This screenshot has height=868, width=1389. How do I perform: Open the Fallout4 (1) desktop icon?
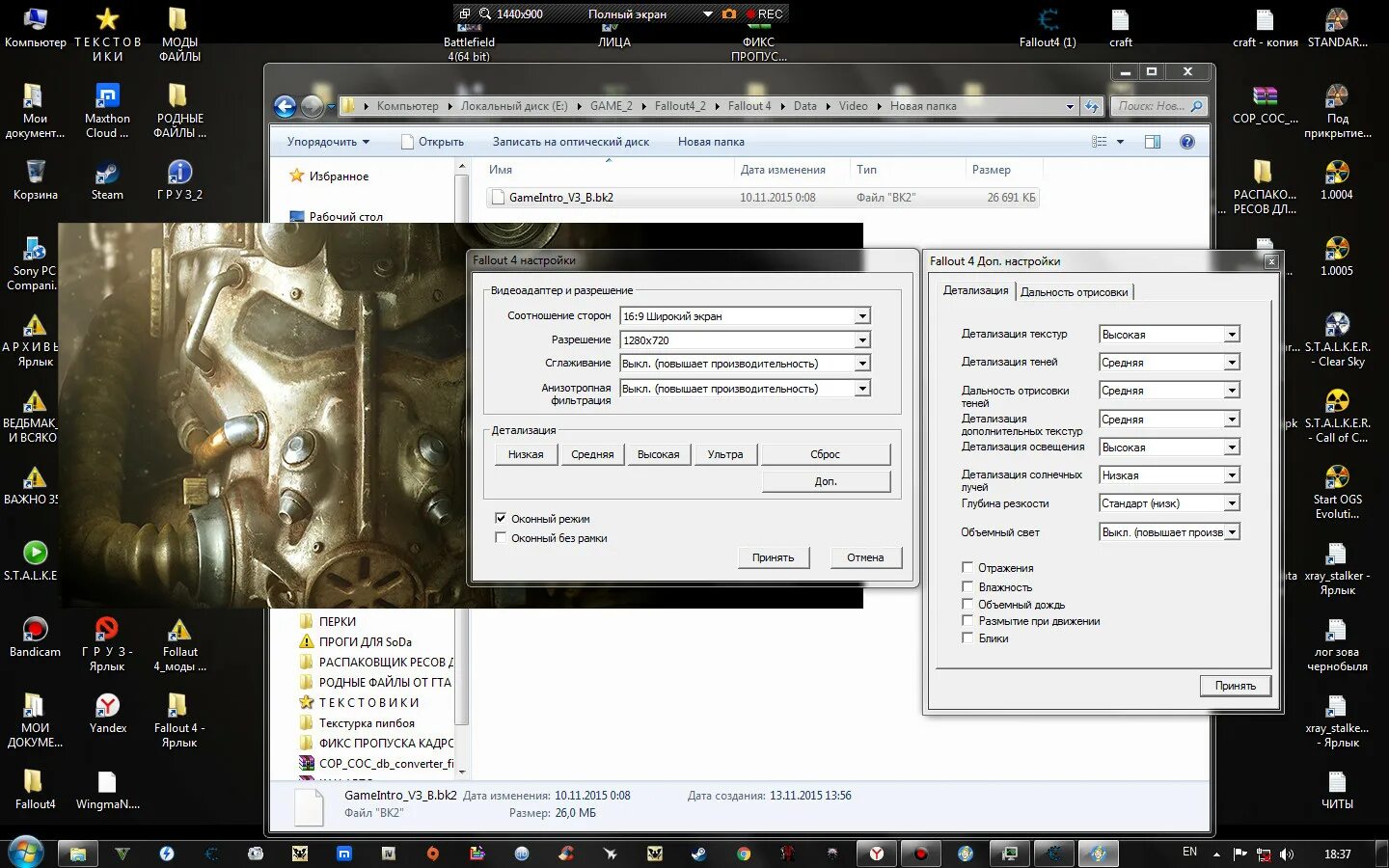[x=1048, y=28]
